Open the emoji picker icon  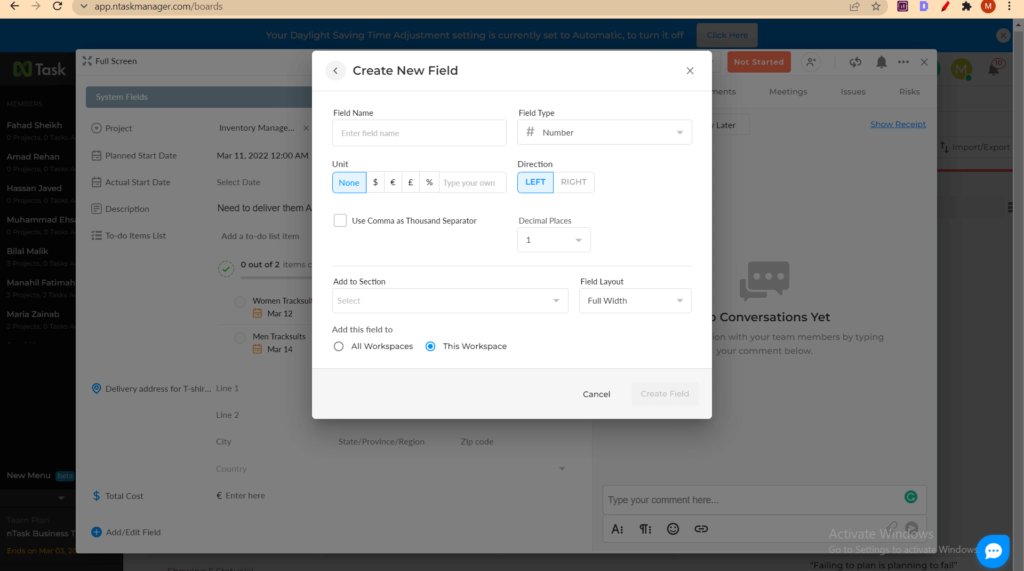[673, 529]
